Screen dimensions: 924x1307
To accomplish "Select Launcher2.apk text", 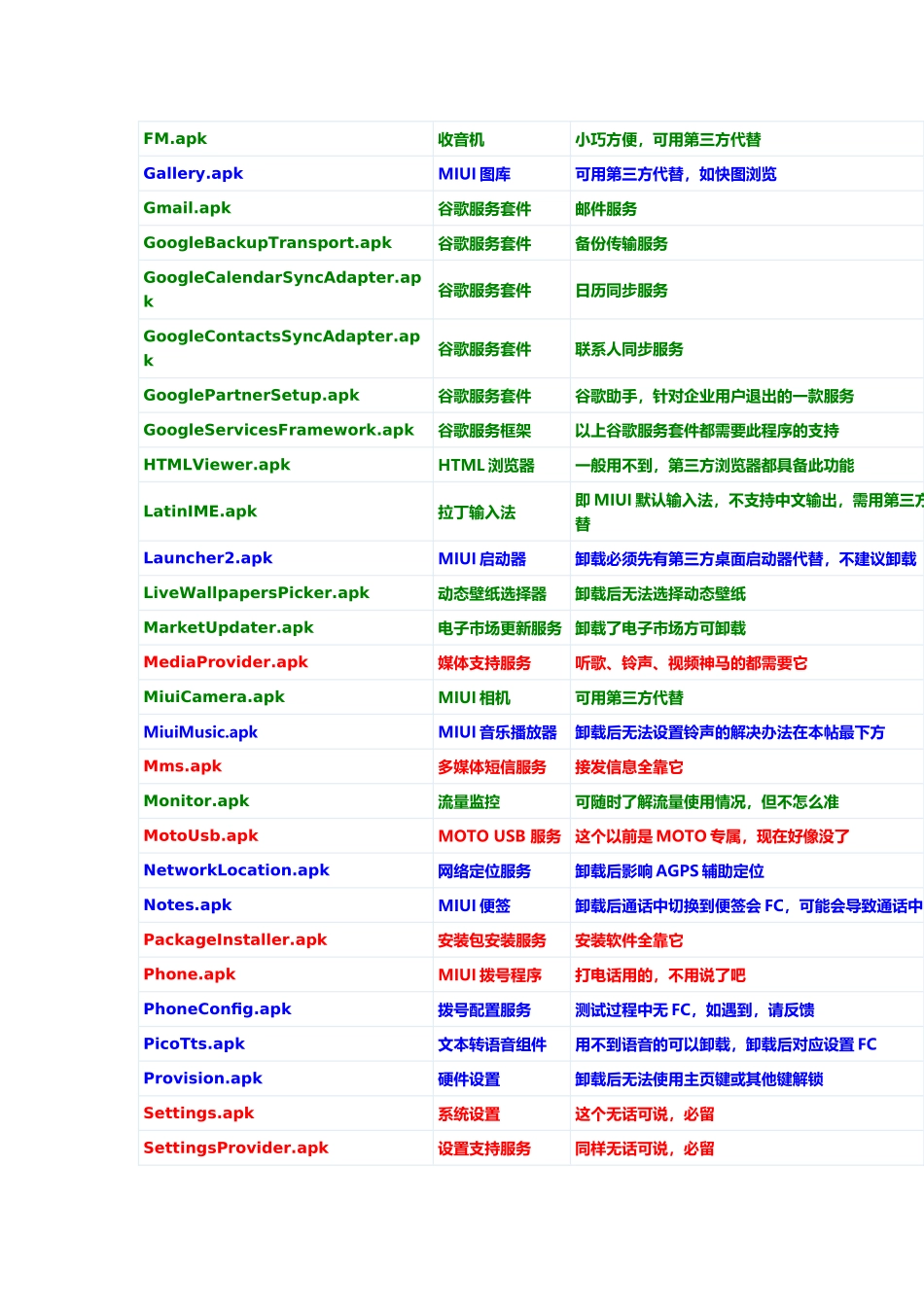I will point(208,558).
